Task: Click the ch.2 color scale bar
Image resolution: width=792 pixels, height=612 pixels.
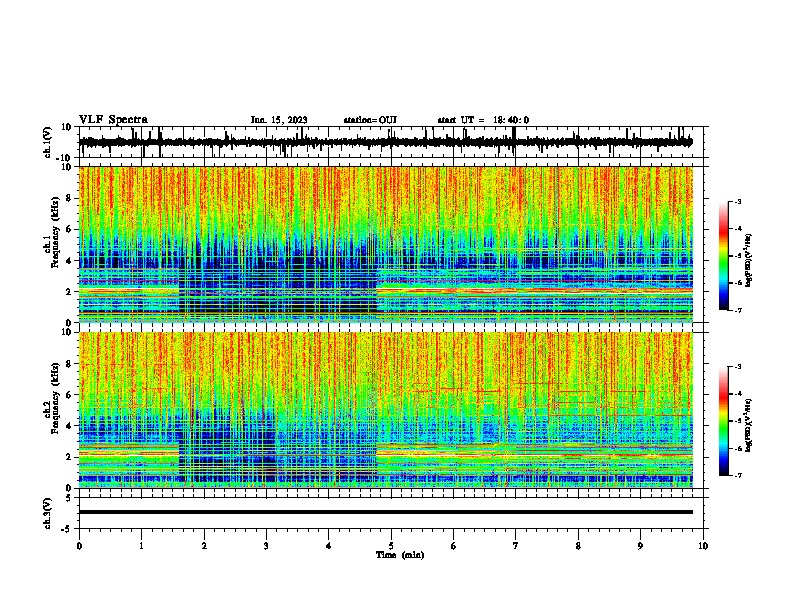Action: 724,421
